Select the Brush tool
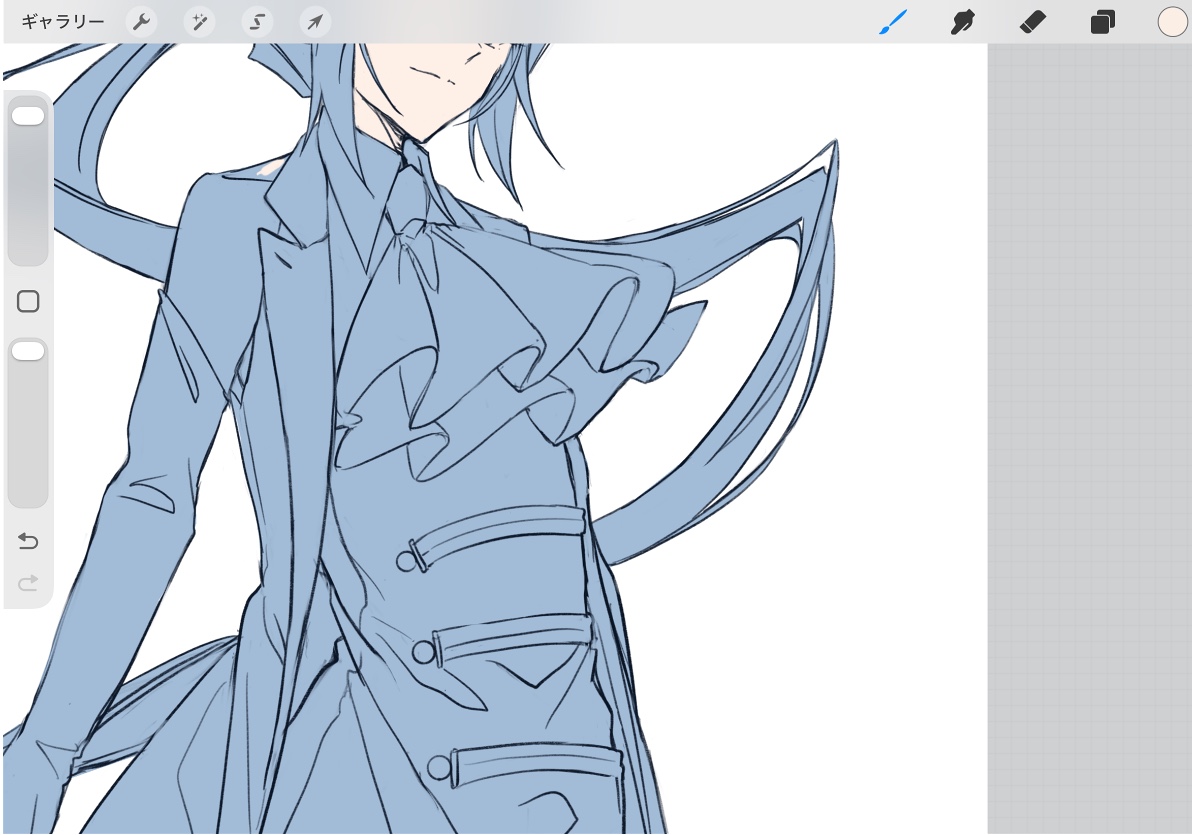Viewport: 1192px width, 835px height. pyautogui.click(x=893, y=22)
